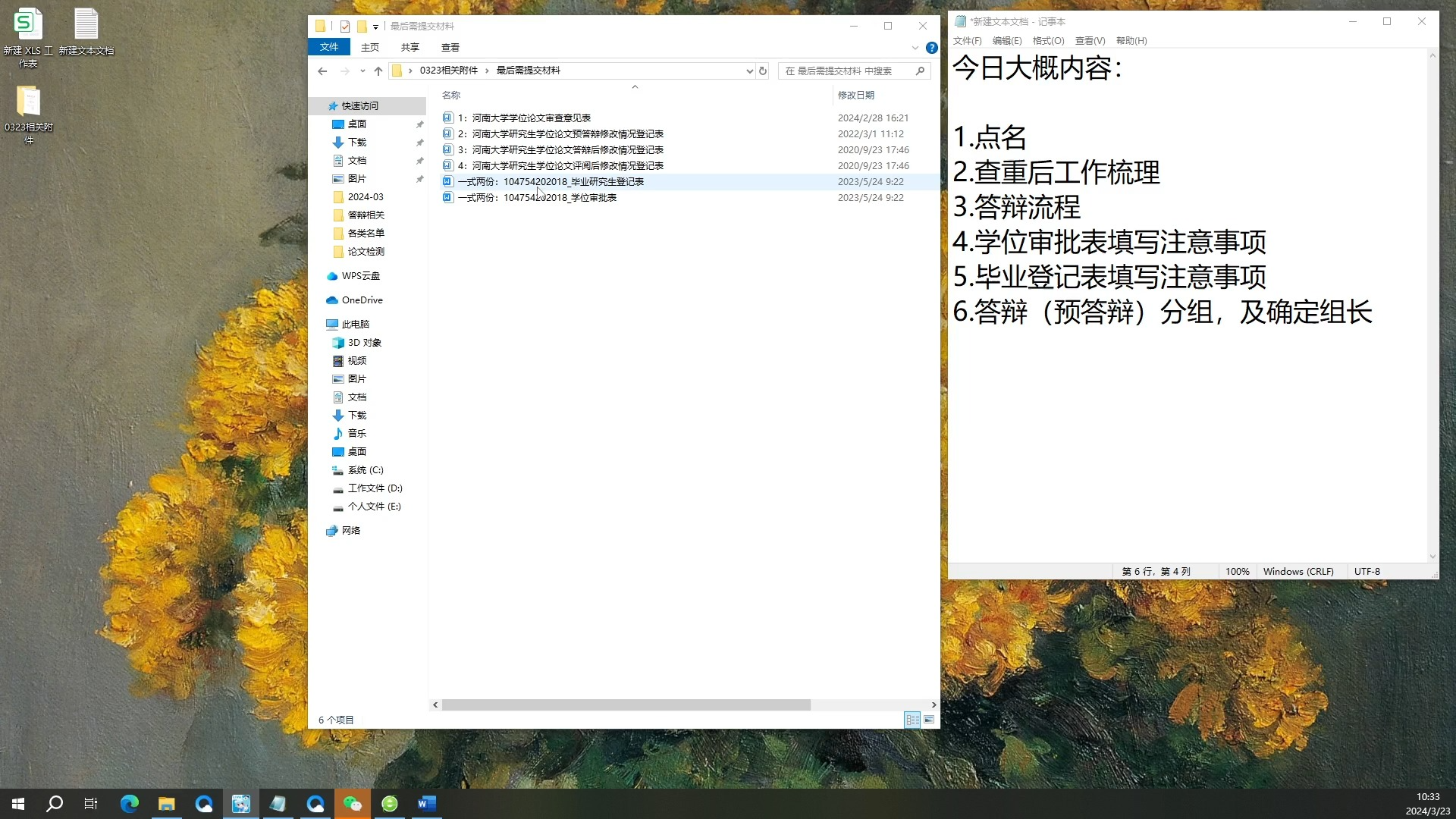Screen dimensions: 1456x819
Task: Click Notepad scroll down arrow
Action: point(1432,557)
